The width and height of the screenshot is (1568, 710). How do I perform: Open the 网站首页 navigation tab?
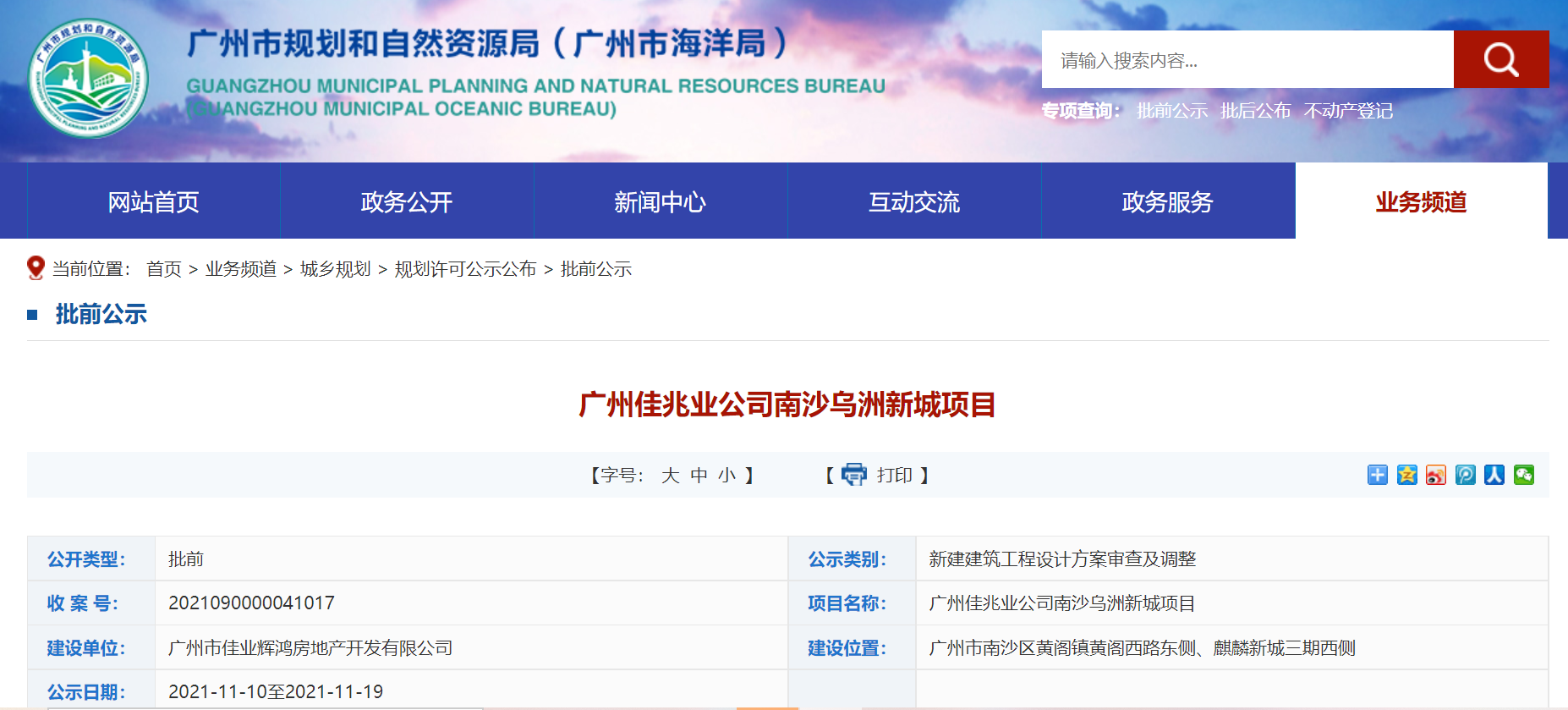(153, 201)
